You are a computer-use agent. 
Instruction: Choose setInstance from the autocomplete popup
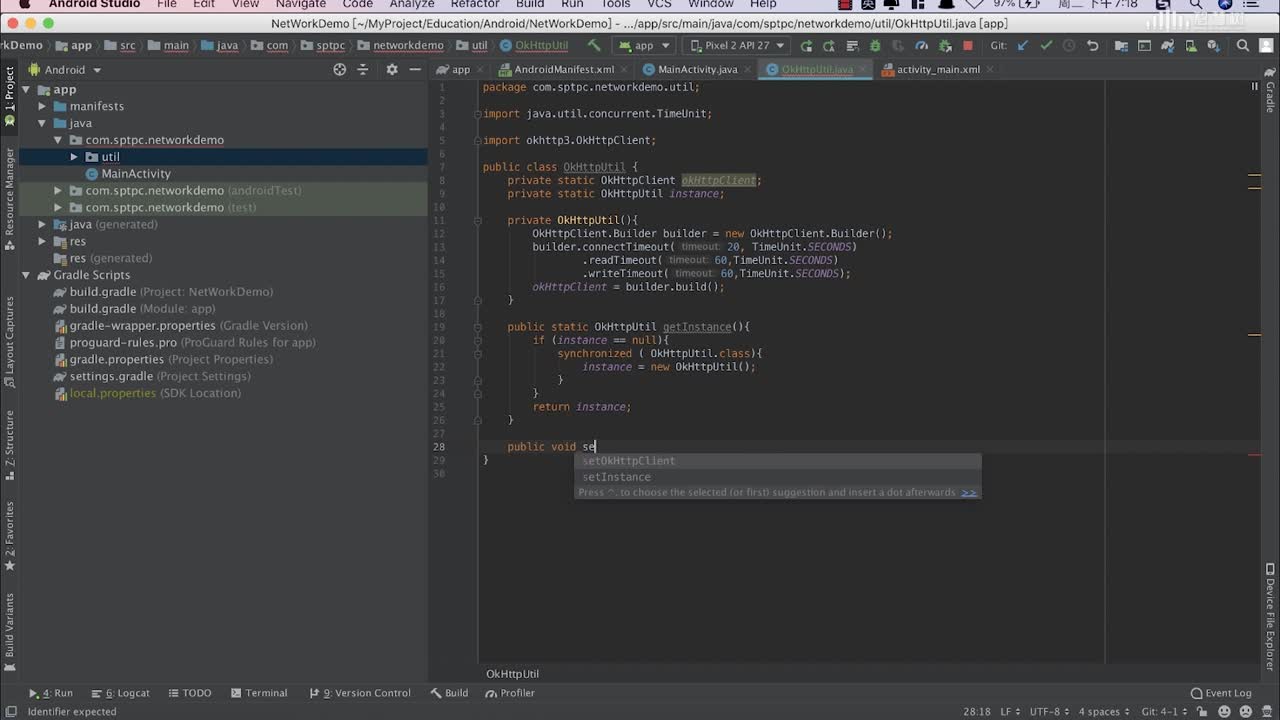click(778, 477)
